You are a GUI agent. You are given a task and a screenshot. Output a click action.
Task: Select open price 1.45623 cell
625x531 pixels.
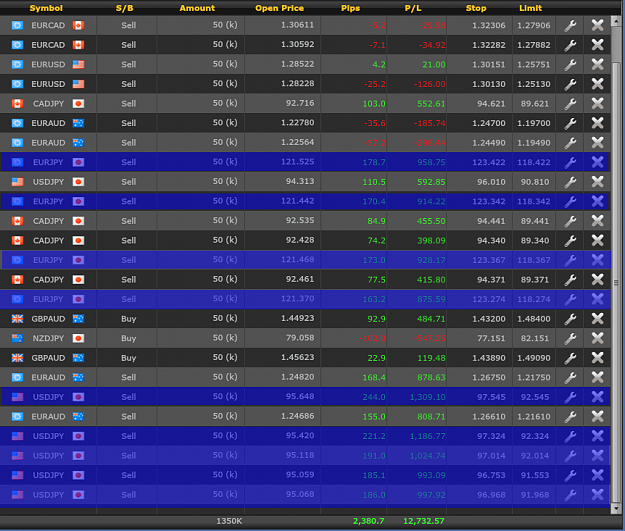click(298, 358)
